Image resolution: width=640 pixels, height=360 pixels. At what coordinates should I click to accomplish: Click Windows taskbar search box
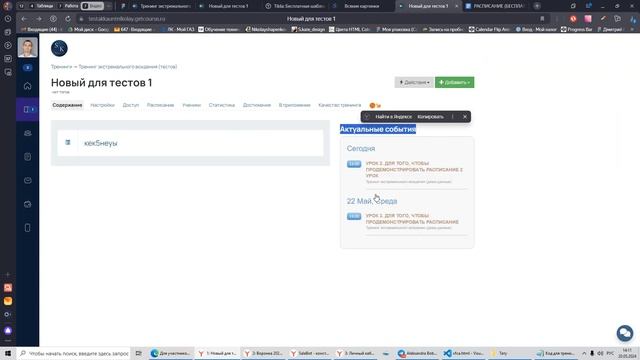pyautogui.click(x=74, y=353)
